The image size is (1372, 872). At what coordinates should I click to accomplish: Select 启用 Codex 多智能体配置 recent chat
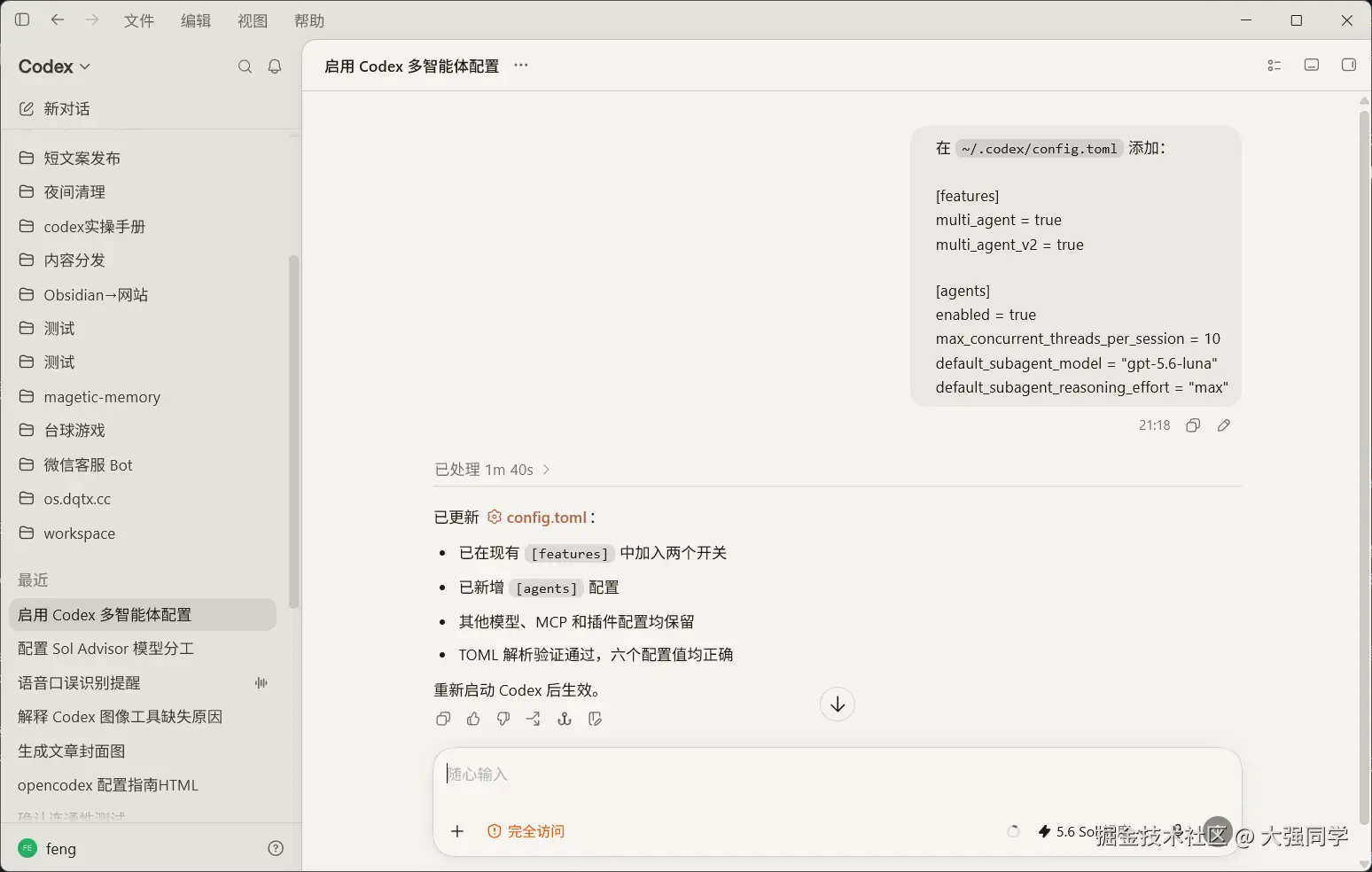point(143,614)
